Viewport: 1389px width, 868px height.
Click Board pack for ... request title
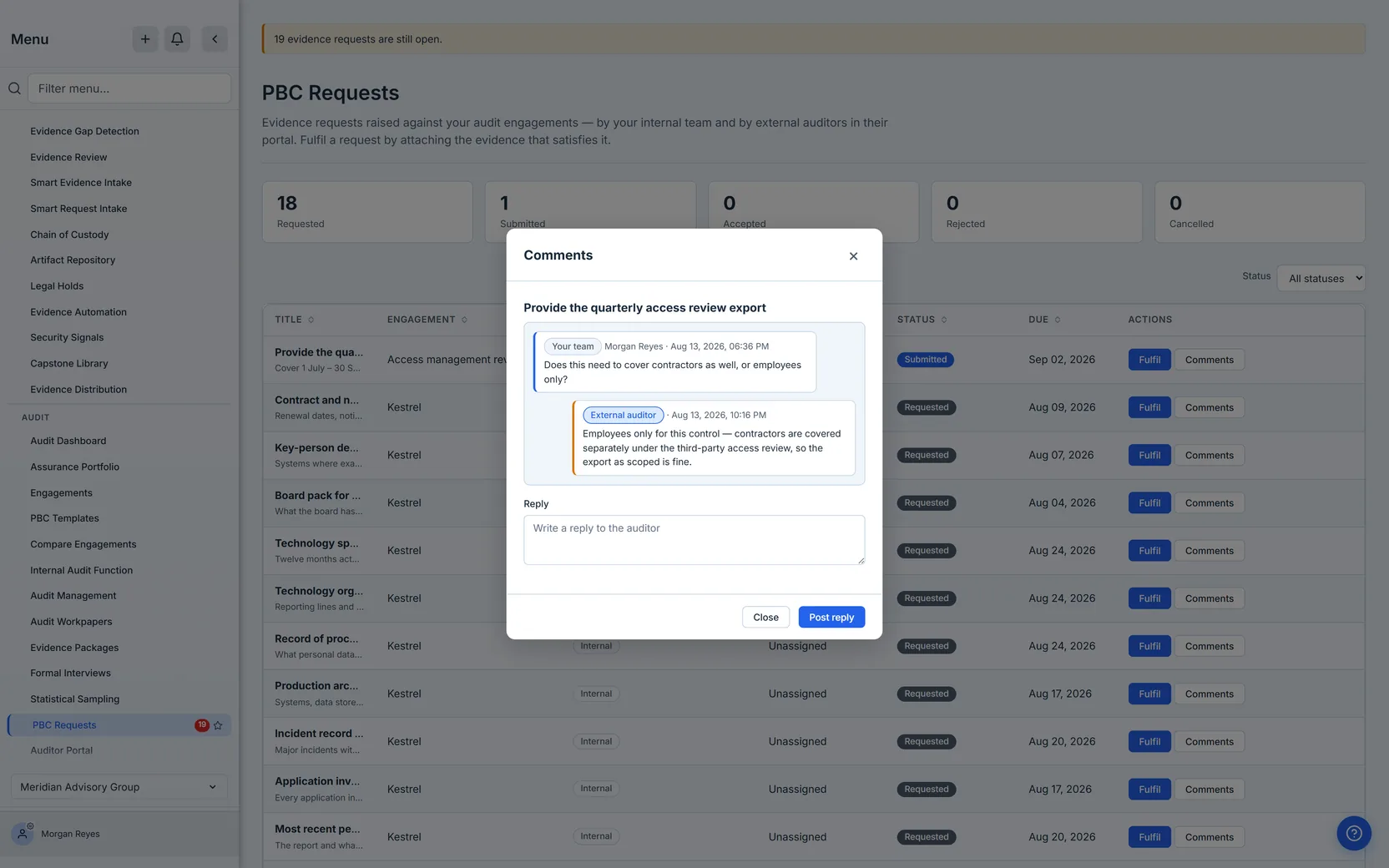coord(318,496)
